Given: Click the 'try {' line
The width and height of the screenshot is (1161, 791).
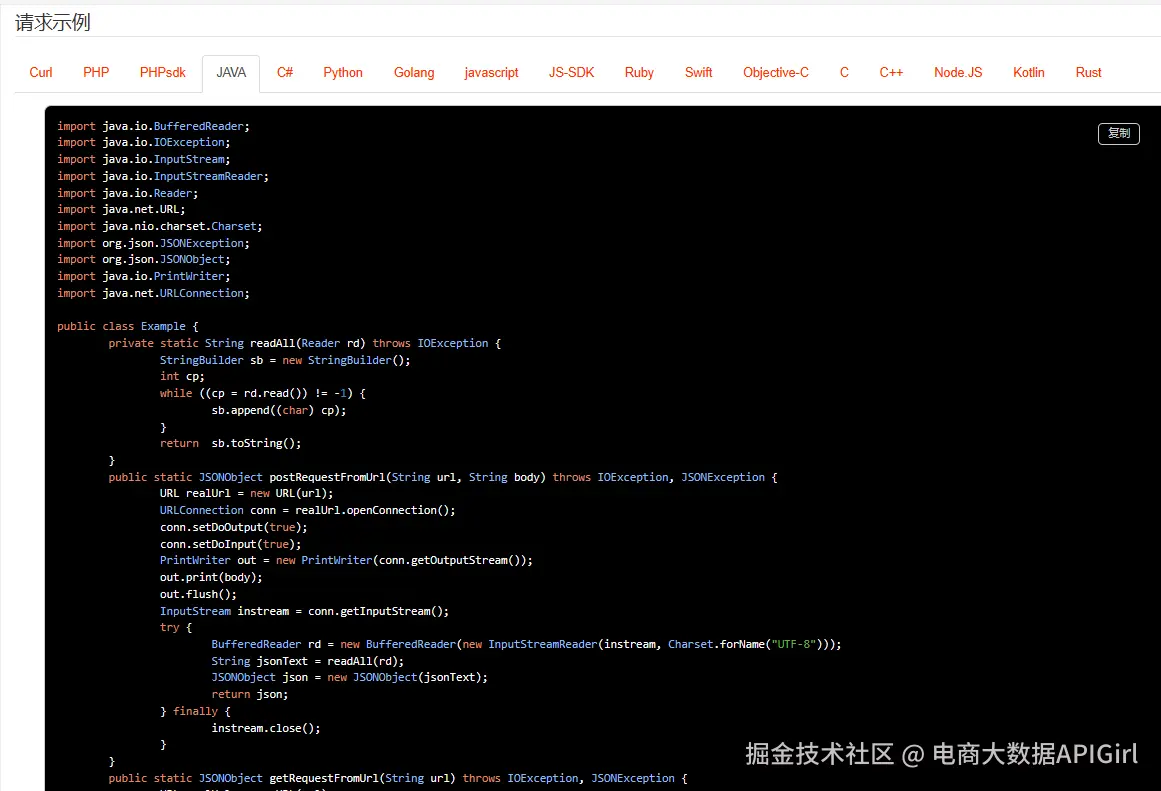Looking at the screenshot, I should point(176,627).
